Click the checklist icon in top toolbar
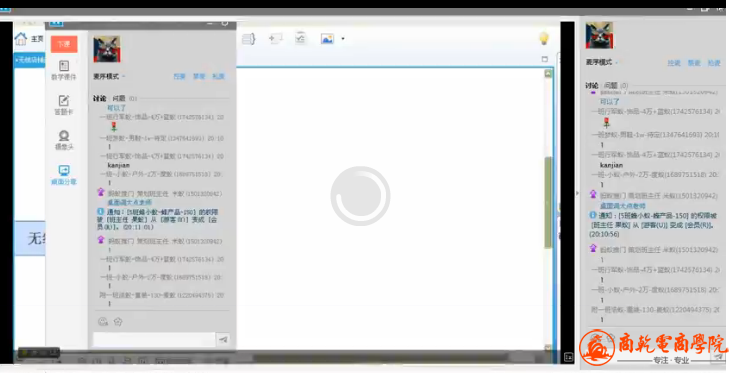The image size is (734, 373). click(300, 38)
